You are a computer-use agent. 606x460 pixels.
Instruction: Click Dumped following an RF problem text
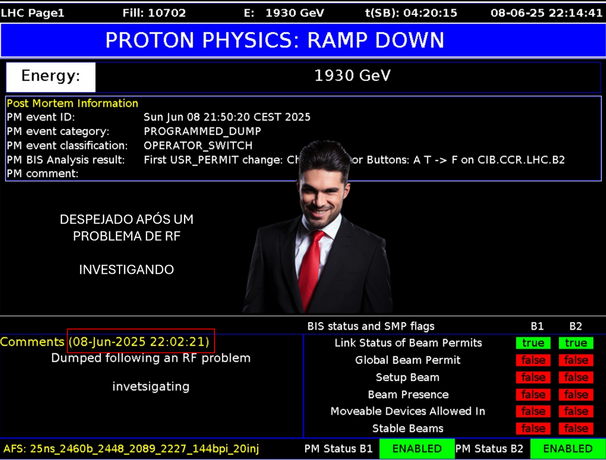click(x=151, y=358)
